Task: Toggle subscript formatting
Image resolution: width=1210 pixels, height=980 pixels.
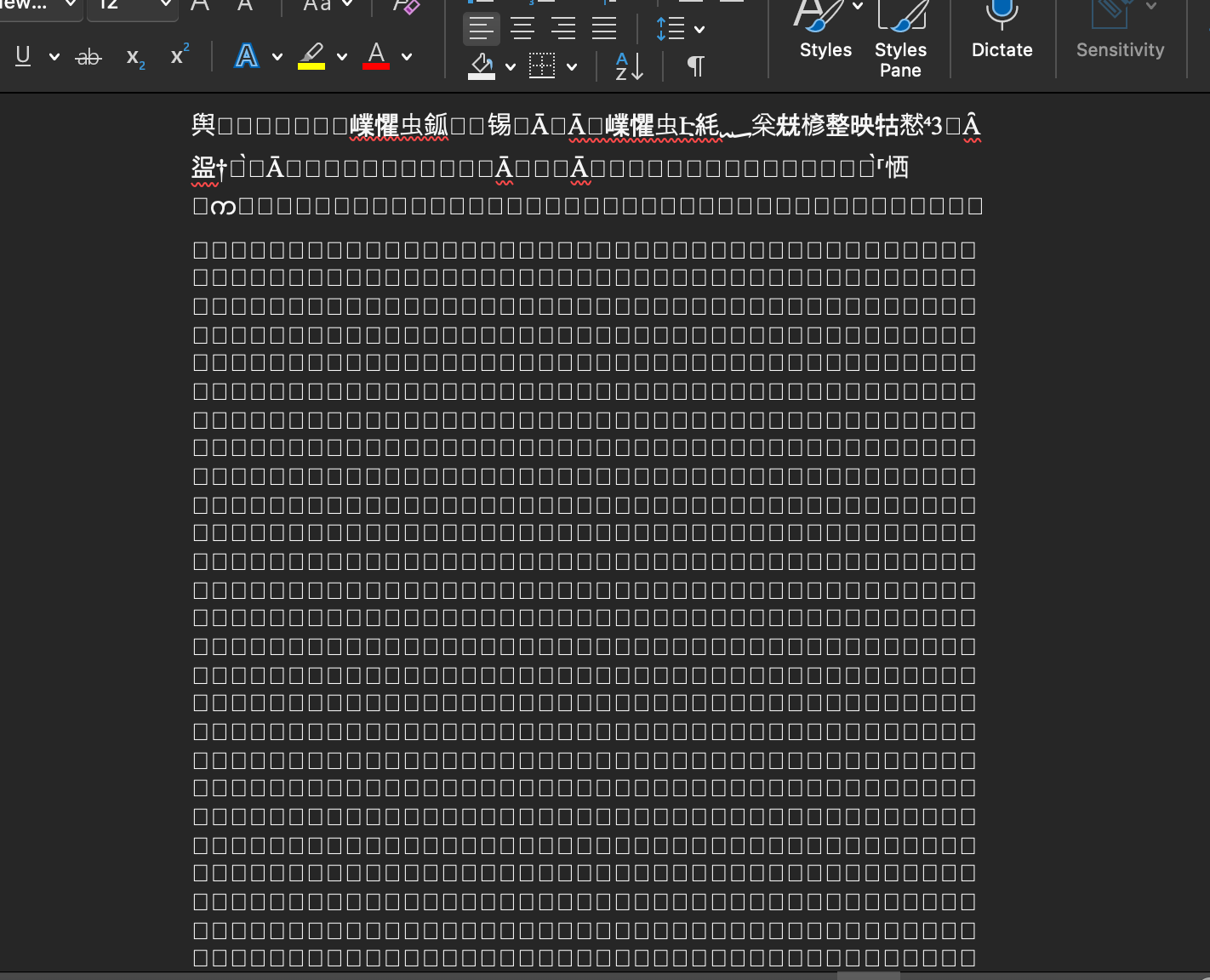Action: click(x=135, y=58)
